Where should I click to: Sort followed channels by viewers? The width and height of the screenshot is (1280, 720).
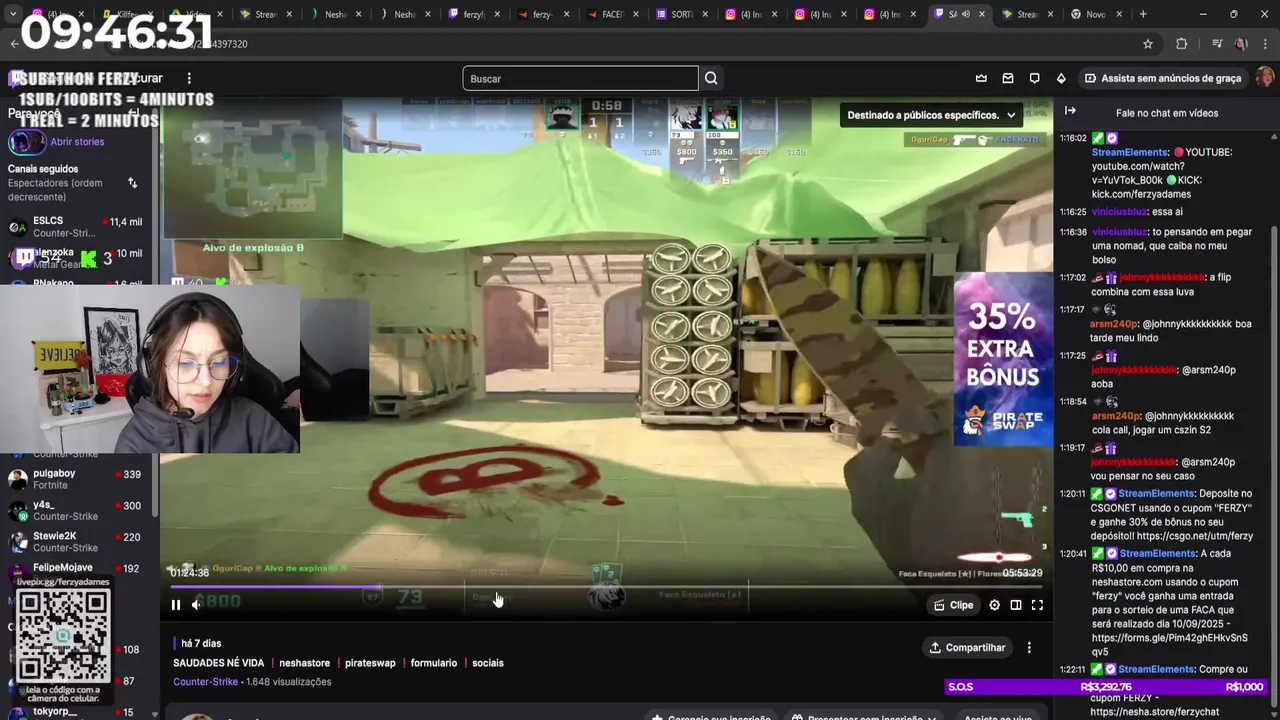[132, 183]
